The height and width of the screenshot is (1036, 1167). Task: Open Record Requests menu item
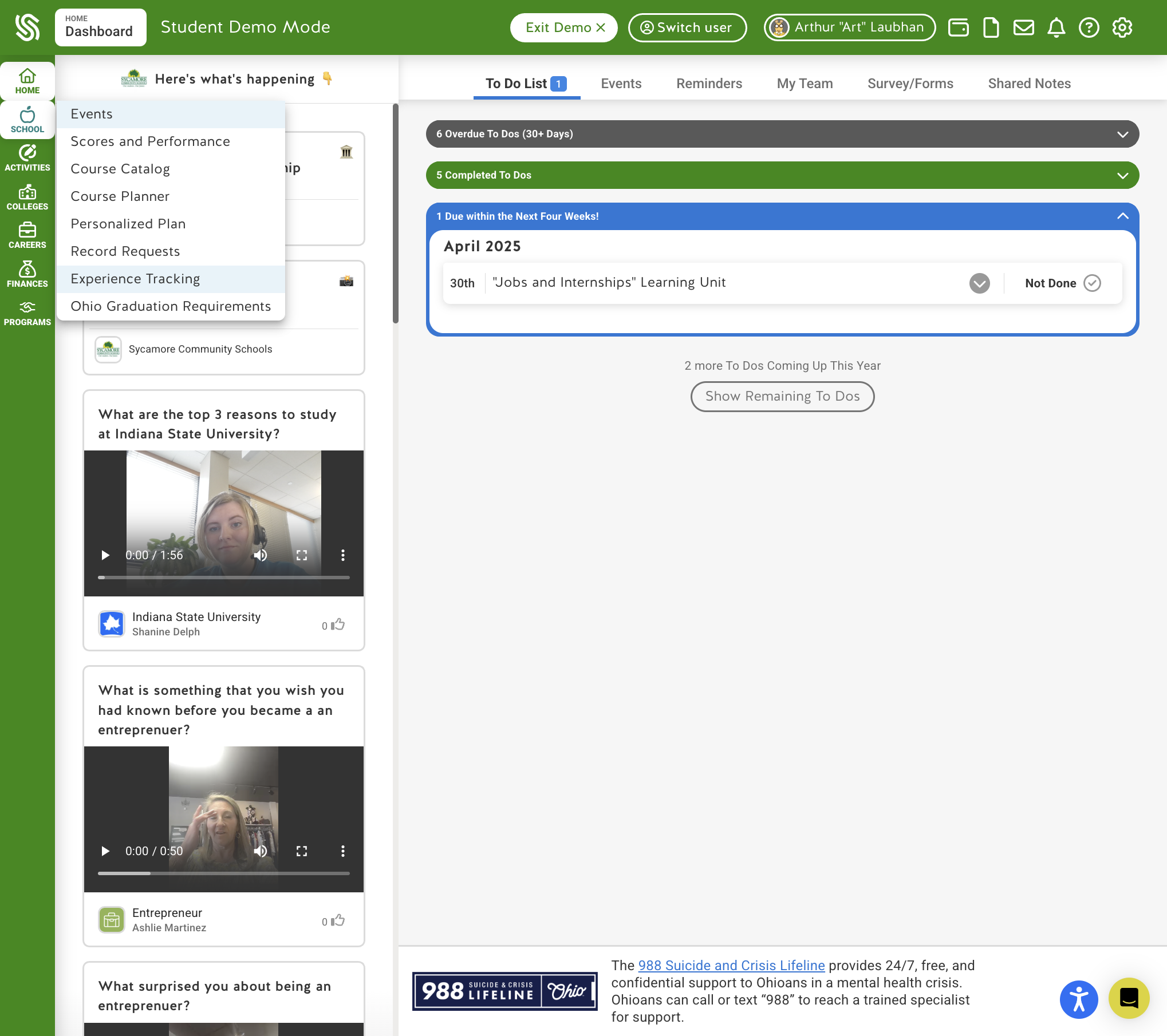(171, 251)
